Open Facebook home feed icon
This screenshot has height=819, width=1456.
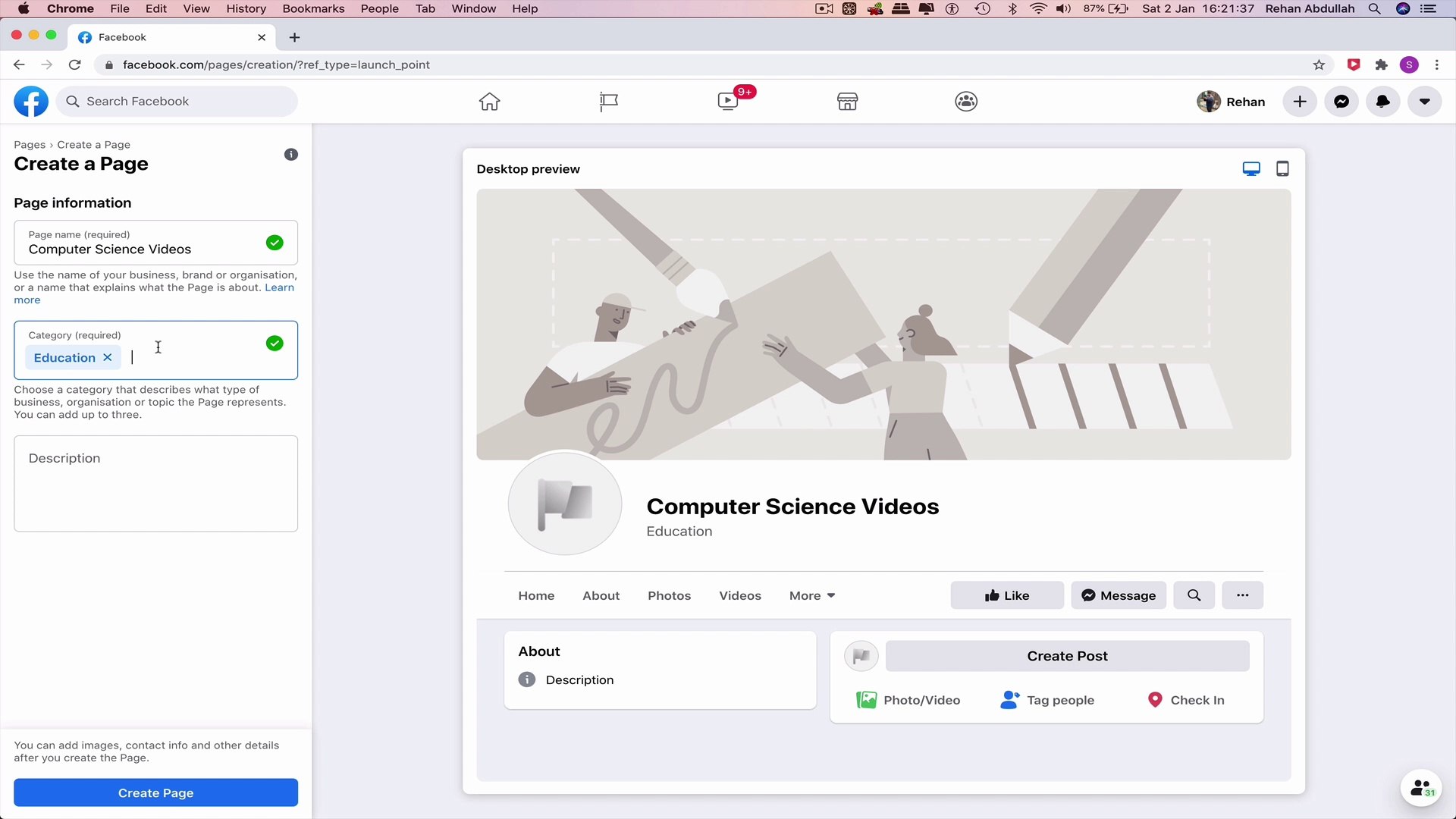tap(489, 101)
